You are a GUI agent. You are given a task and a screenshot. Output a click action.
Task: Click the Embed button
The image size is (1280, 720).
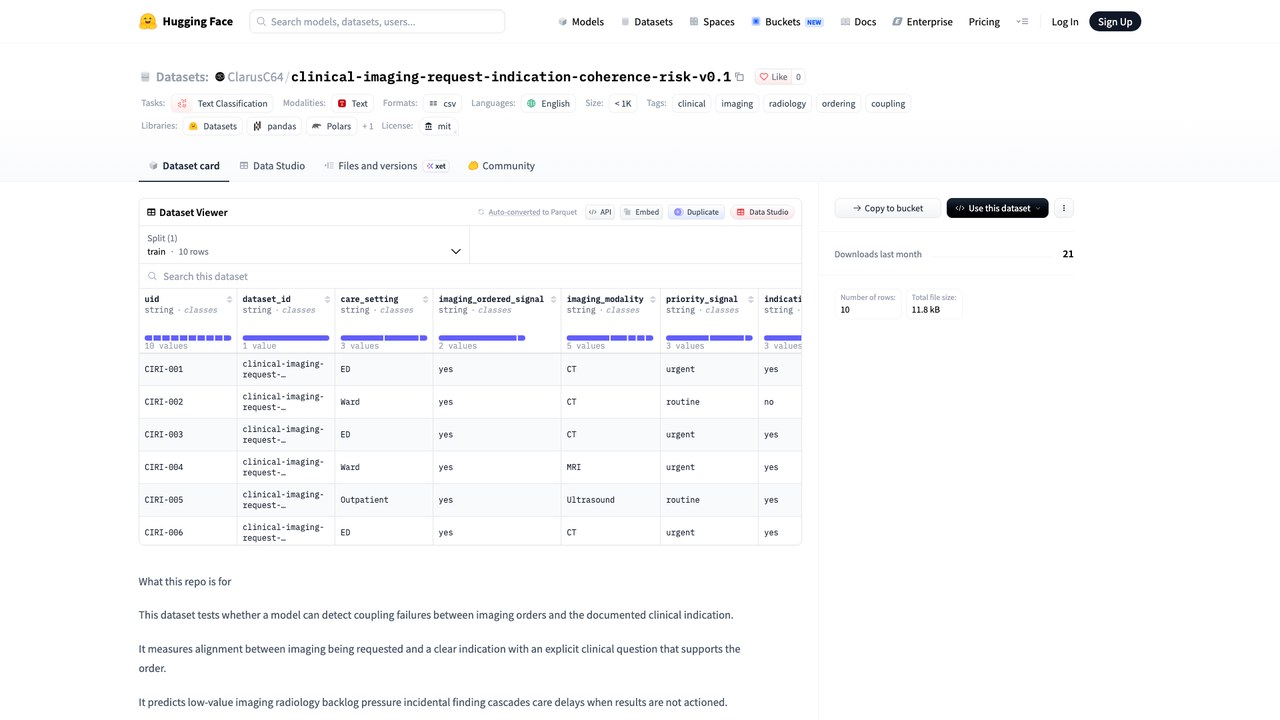click(641, 212)
